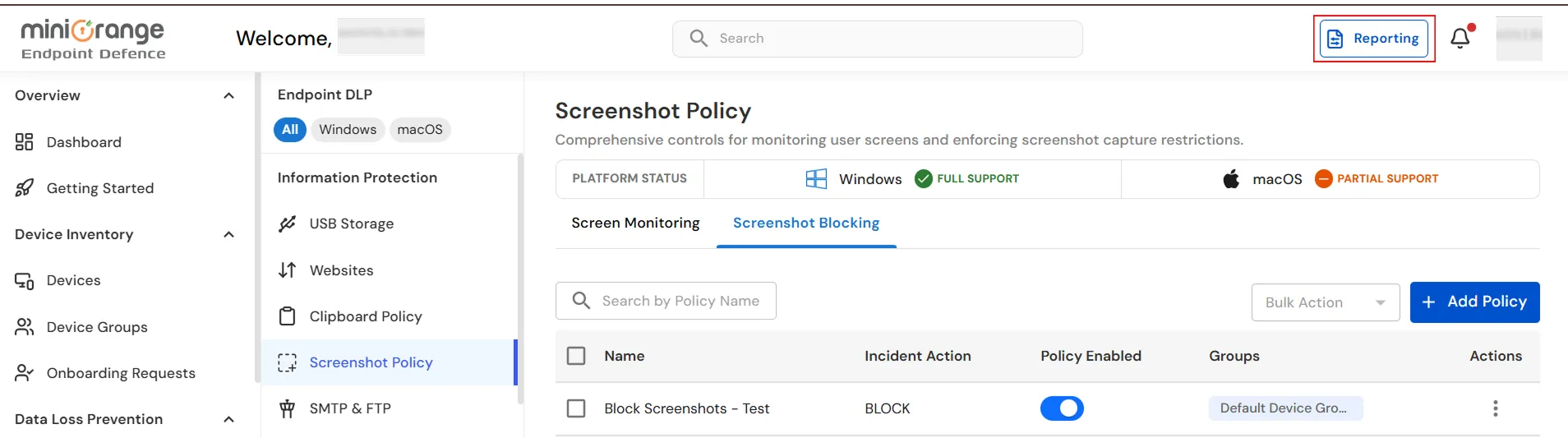This screenshot has width=1568, height=438.
Task: Click the magnifier icon in policy search
Action: point(581,301)
